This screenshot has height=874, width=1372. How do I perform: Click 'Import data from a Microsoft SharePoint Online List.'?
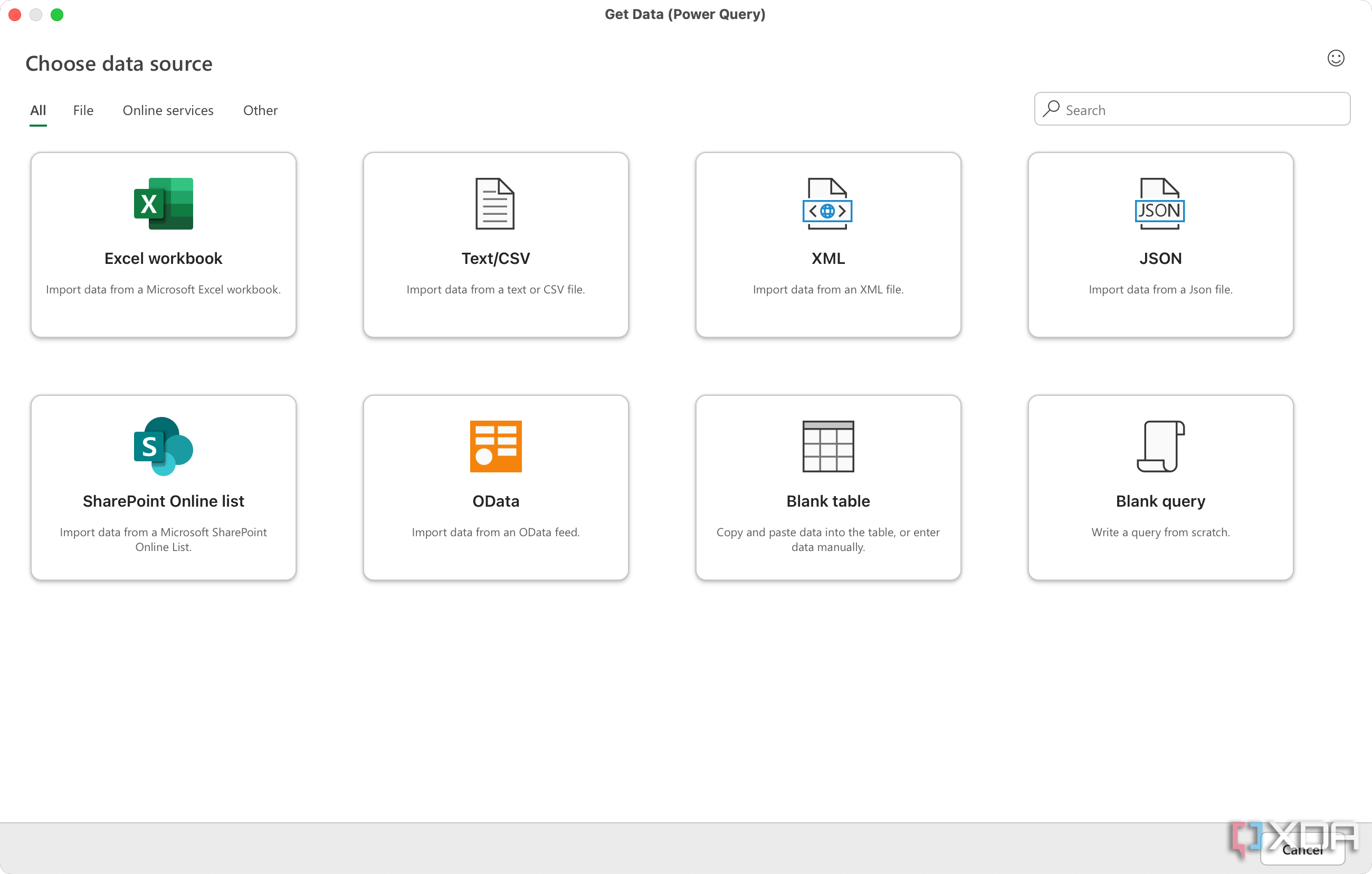coord(164,539)
